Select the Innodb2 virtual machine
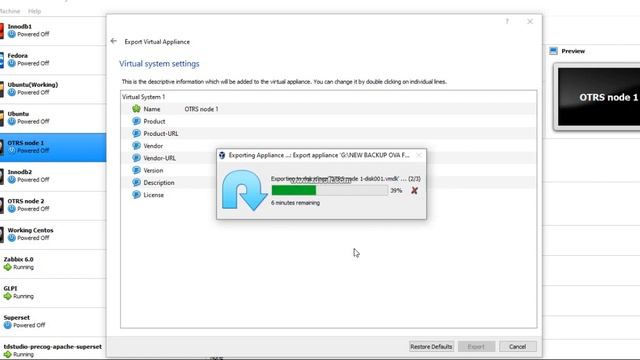 pyautogui.click(x=53, y=176)
